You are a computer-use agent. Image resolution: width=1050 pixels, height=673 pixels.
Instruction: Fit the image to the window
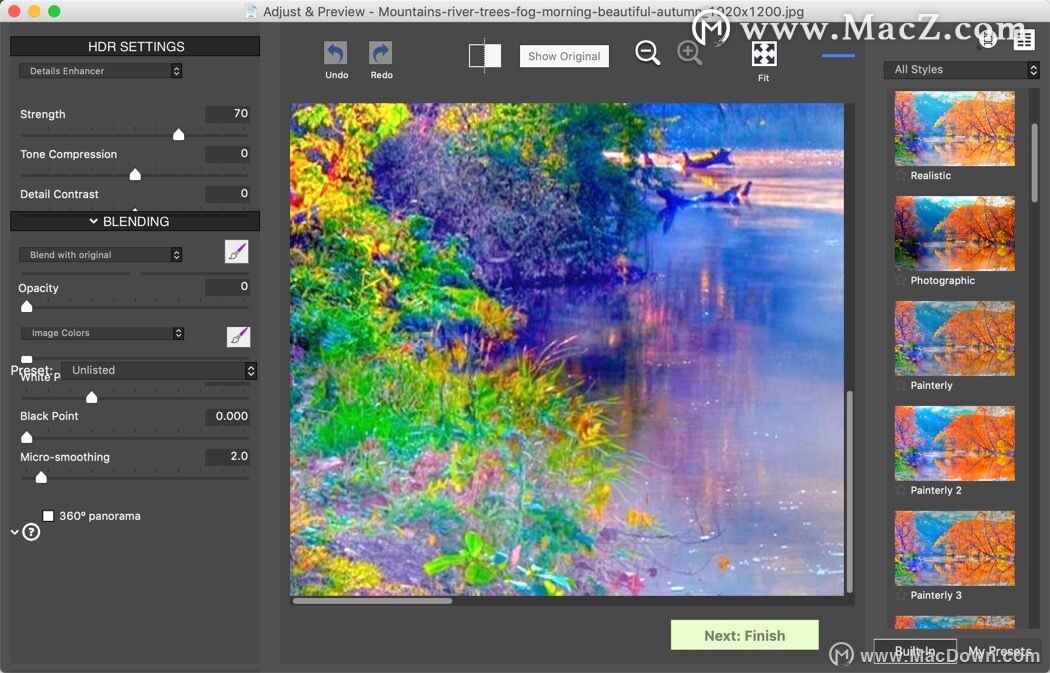(764, 54)
